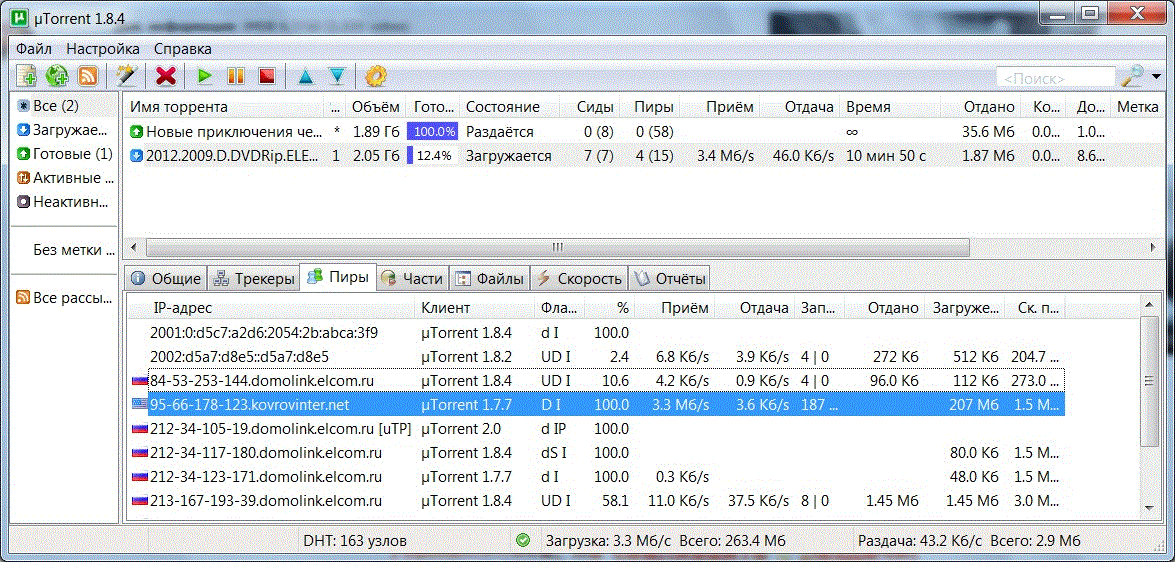Click DHT: 163 узлов status entry
The height and width of the screenshot is (562, 1175).
354,540
